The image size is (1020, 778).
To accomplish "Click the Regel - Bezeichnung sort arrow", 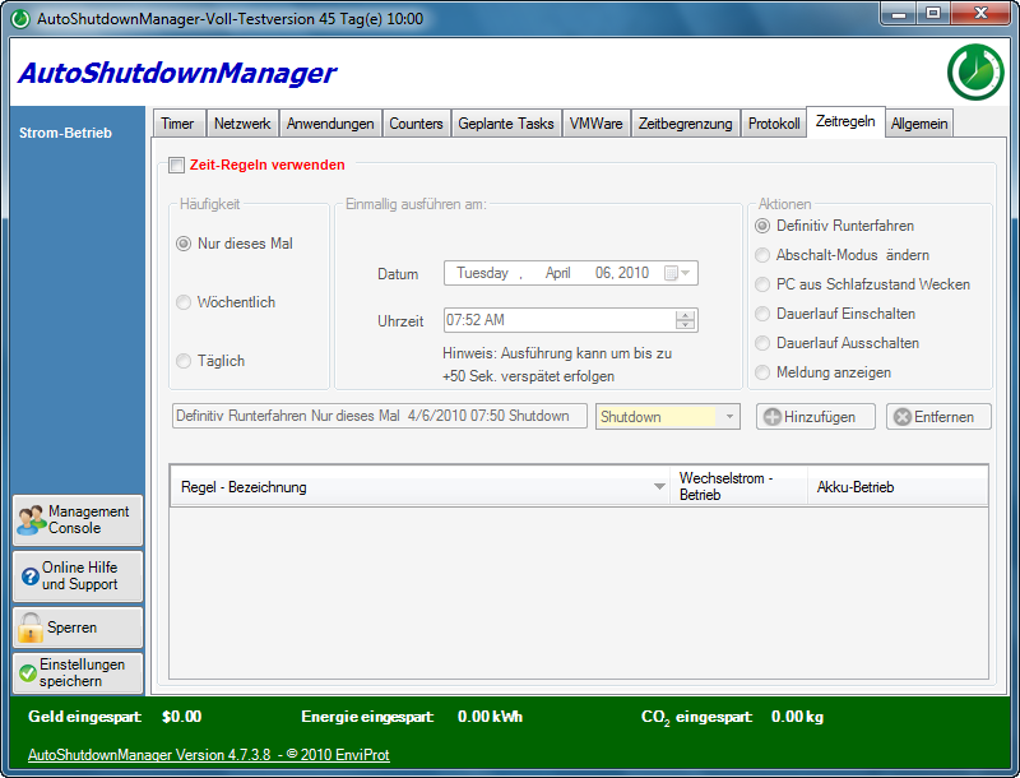I will 659,487.
